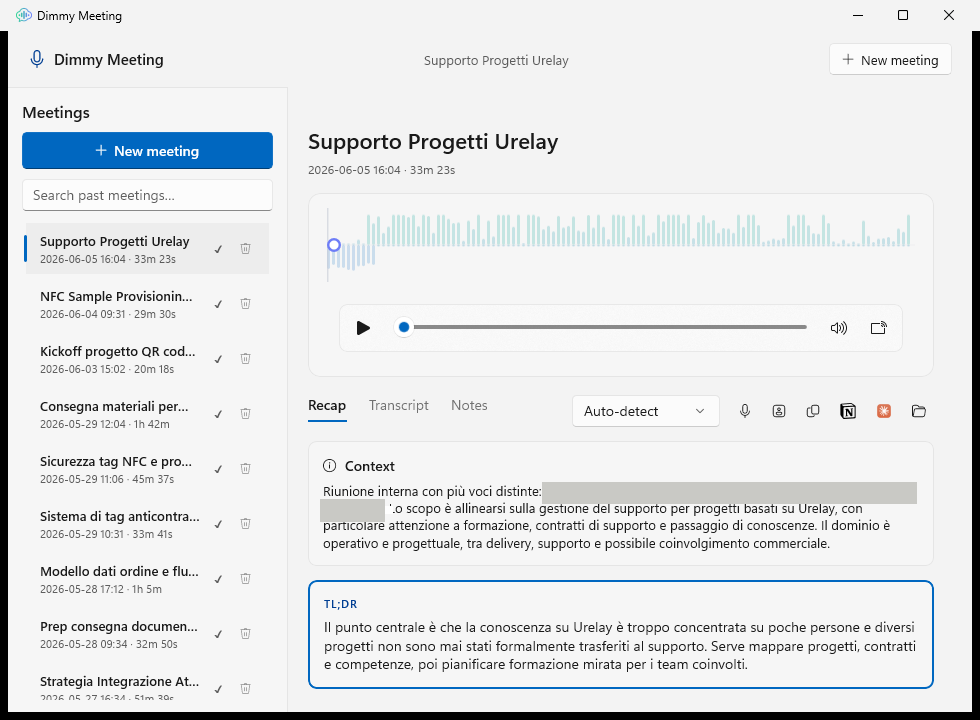Click the Dimmy Meeting microphone logo
Viewport: 980px width, 720px height.
[37, 59]
